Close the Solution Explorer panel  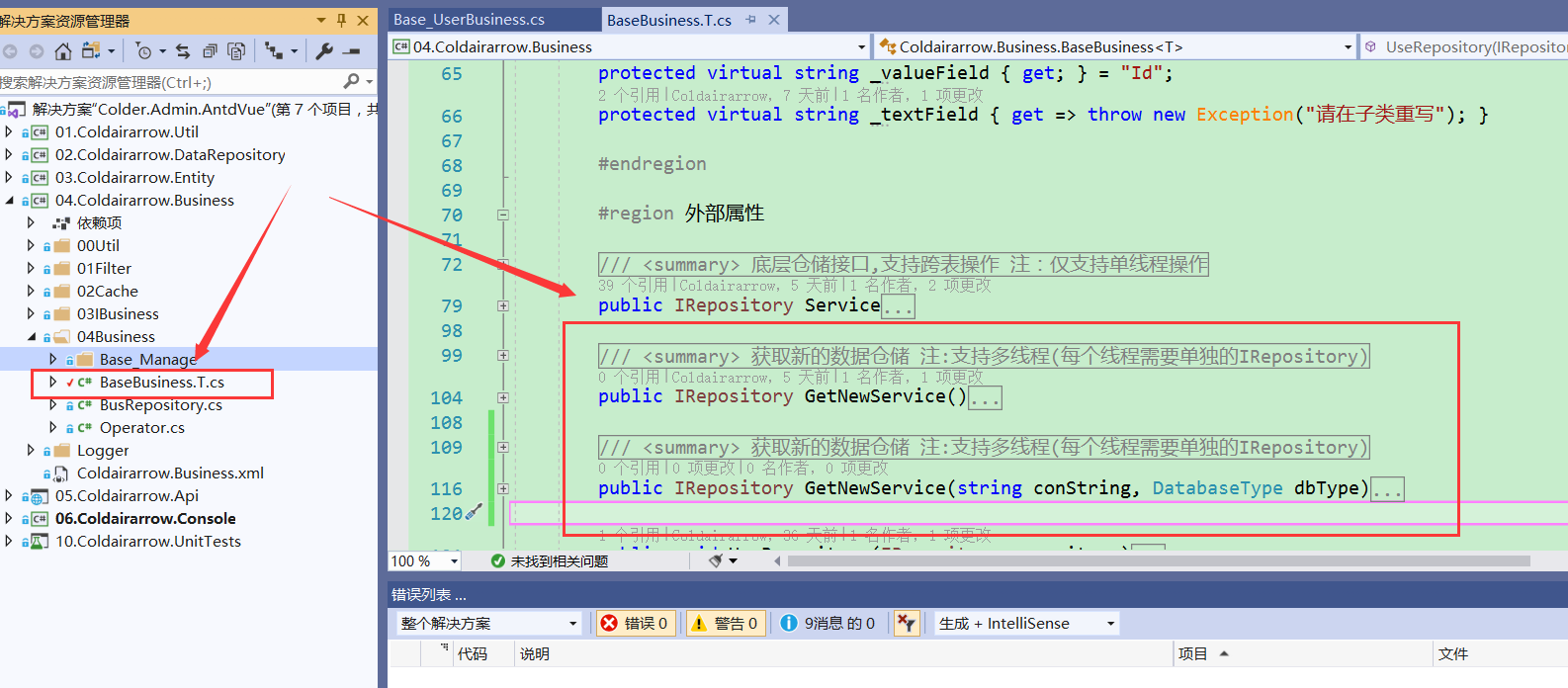click(363, 20)
